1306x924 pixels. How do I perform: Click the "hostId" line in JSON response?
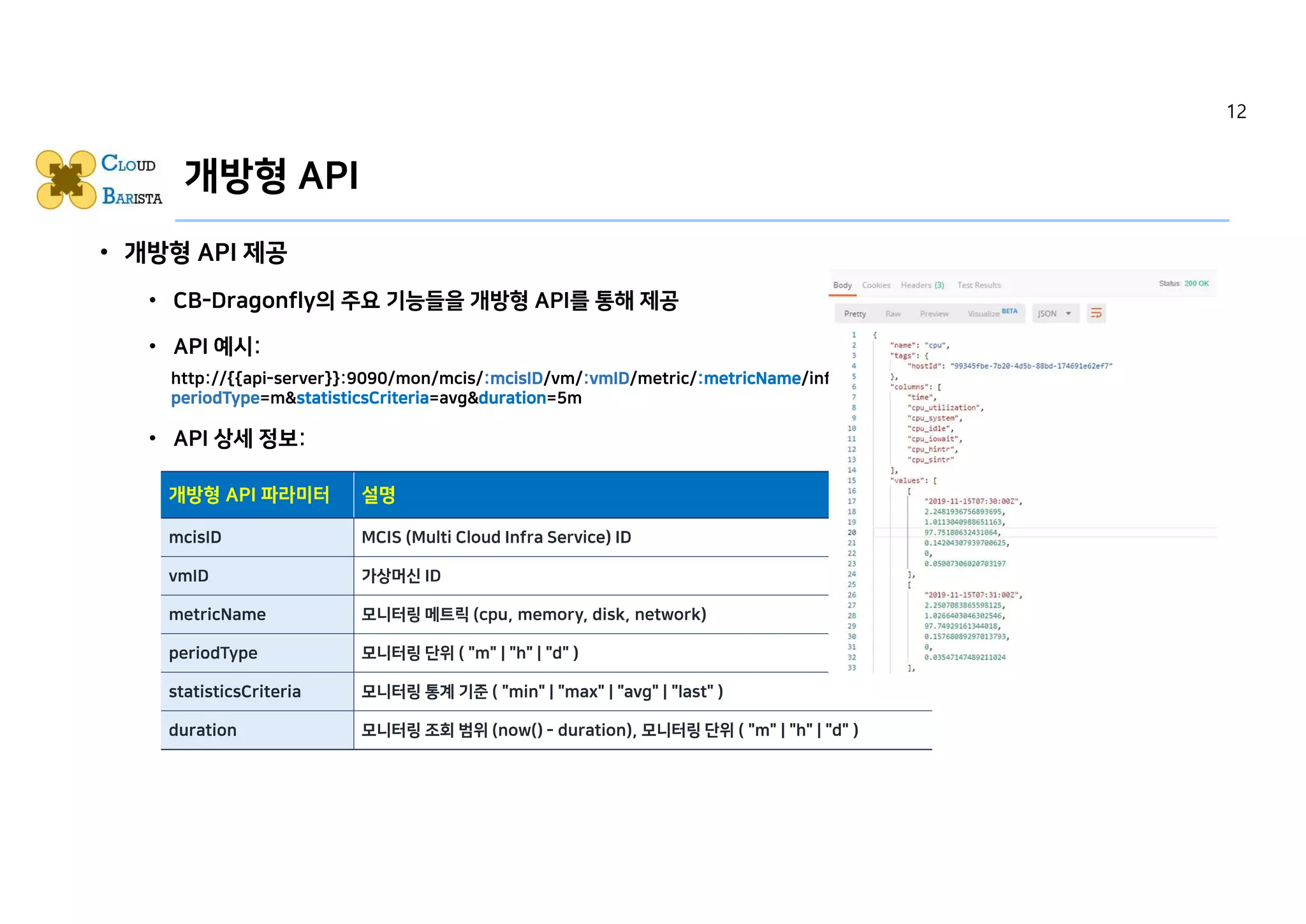coord(1009,366)
